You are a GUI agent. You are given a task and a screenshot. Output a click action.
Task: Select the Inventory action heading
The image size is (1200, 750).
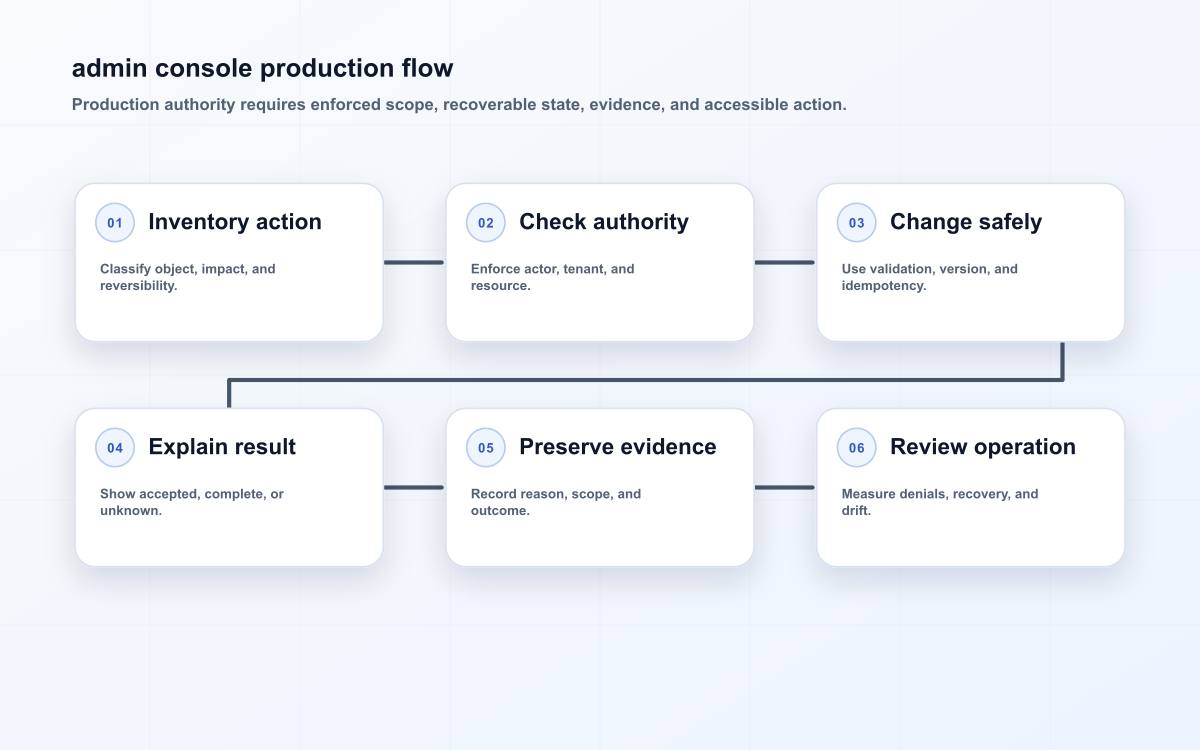[x=235, y=222]
